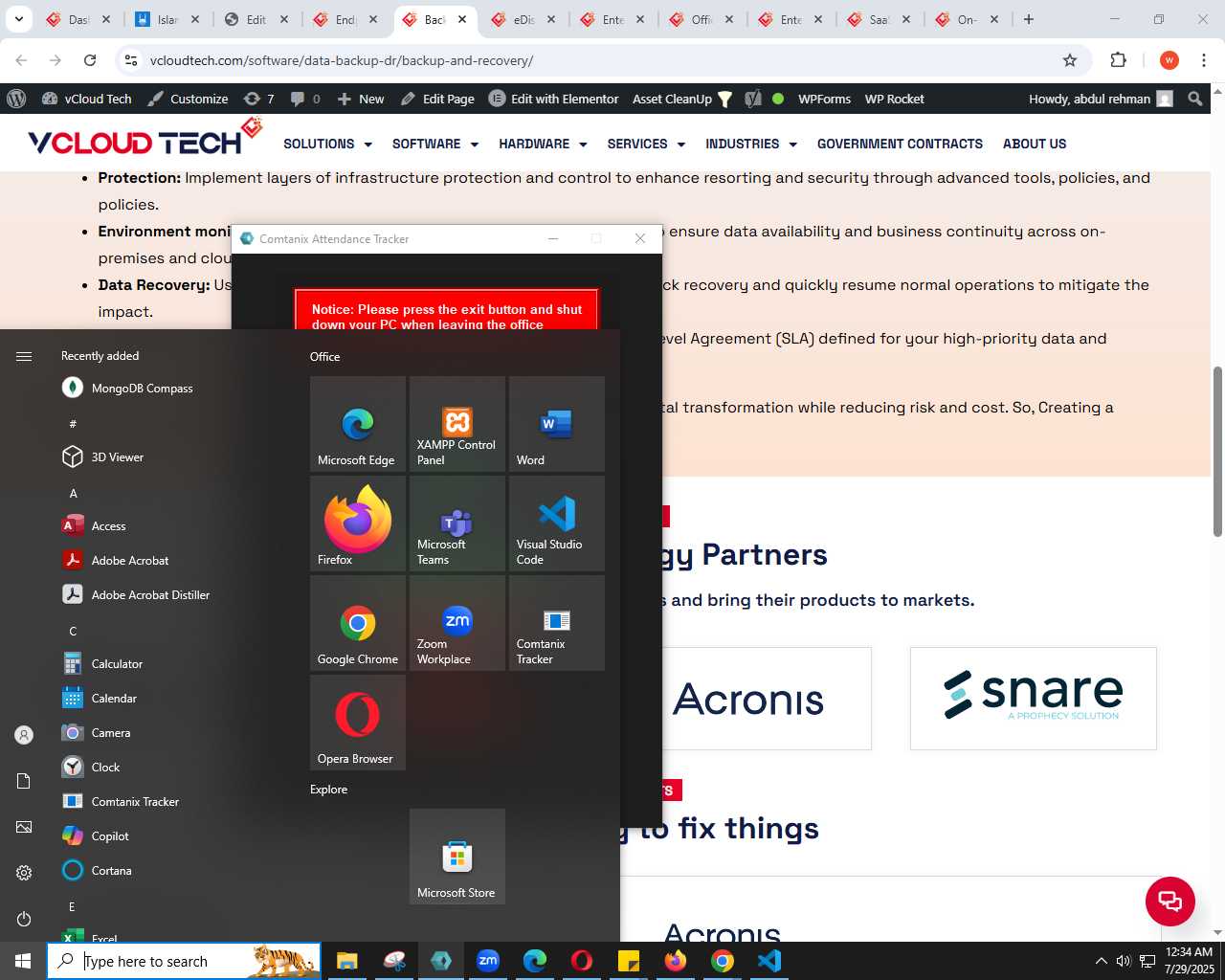Launch the Firefox tile in Start
Viewport: 1225px width, 980px height.
(x=357, y=523)
